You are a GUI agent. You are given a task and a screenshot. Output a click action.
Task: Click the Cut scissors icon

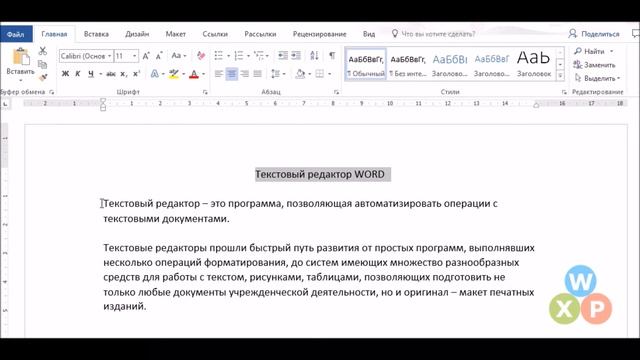click(42, 51)
